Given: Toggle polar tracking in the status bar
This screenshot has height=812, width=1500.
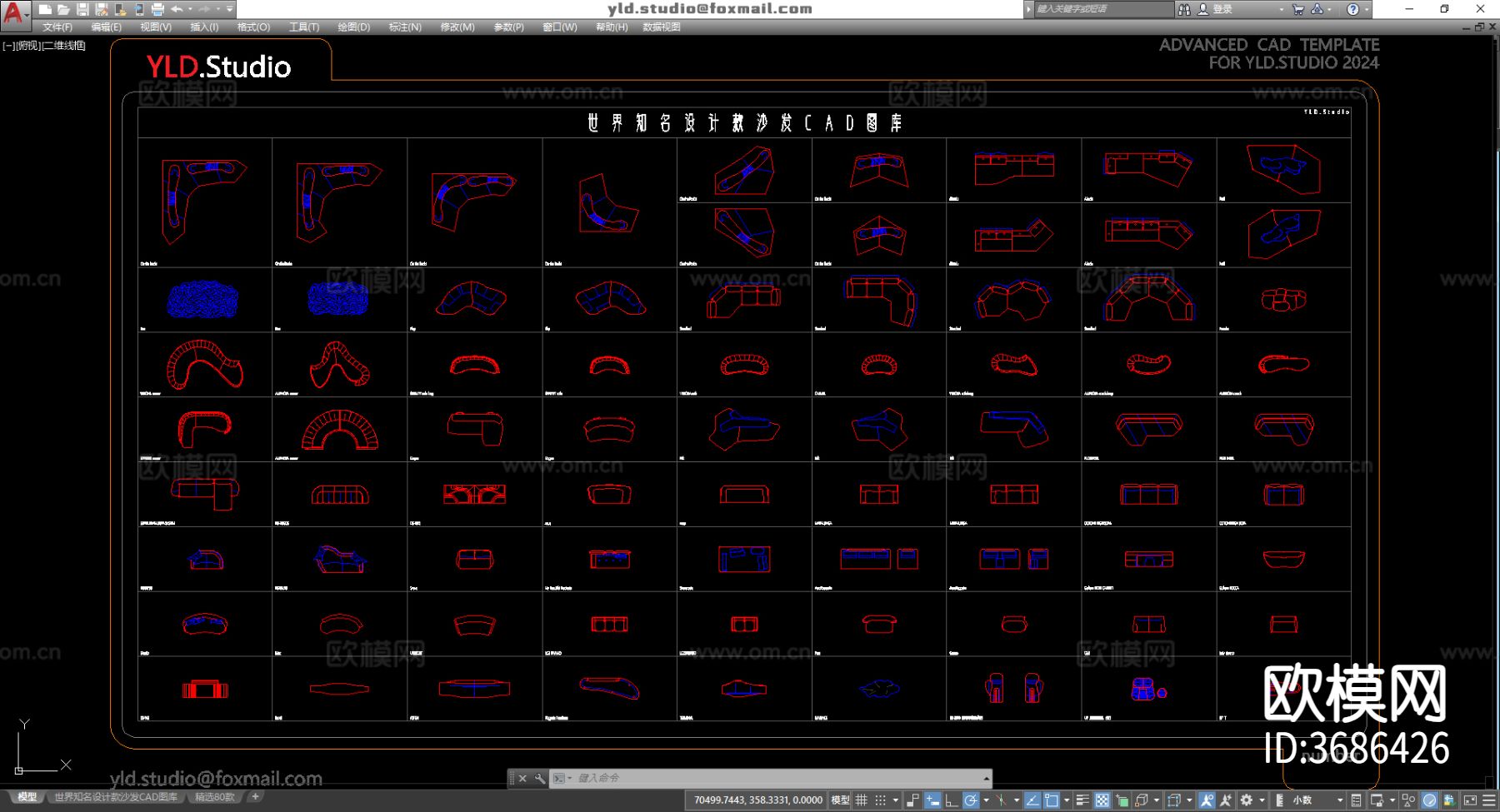Looking at the screenshot, I should tap(971, 800).
